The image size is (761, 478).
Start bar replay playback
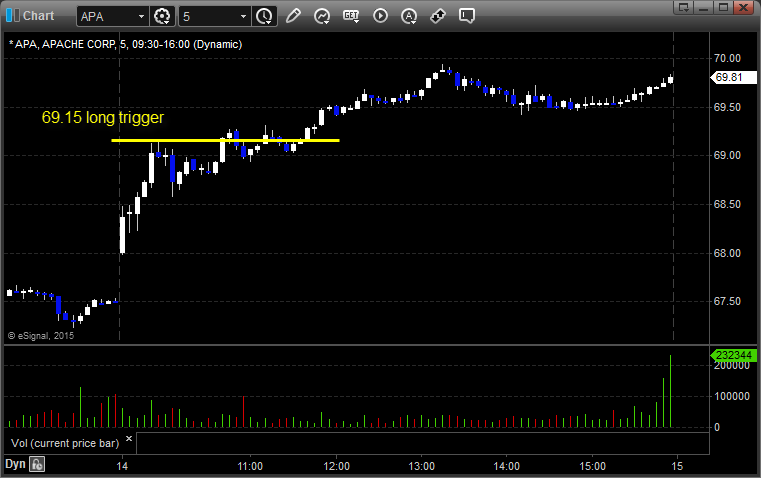[380, 16]
